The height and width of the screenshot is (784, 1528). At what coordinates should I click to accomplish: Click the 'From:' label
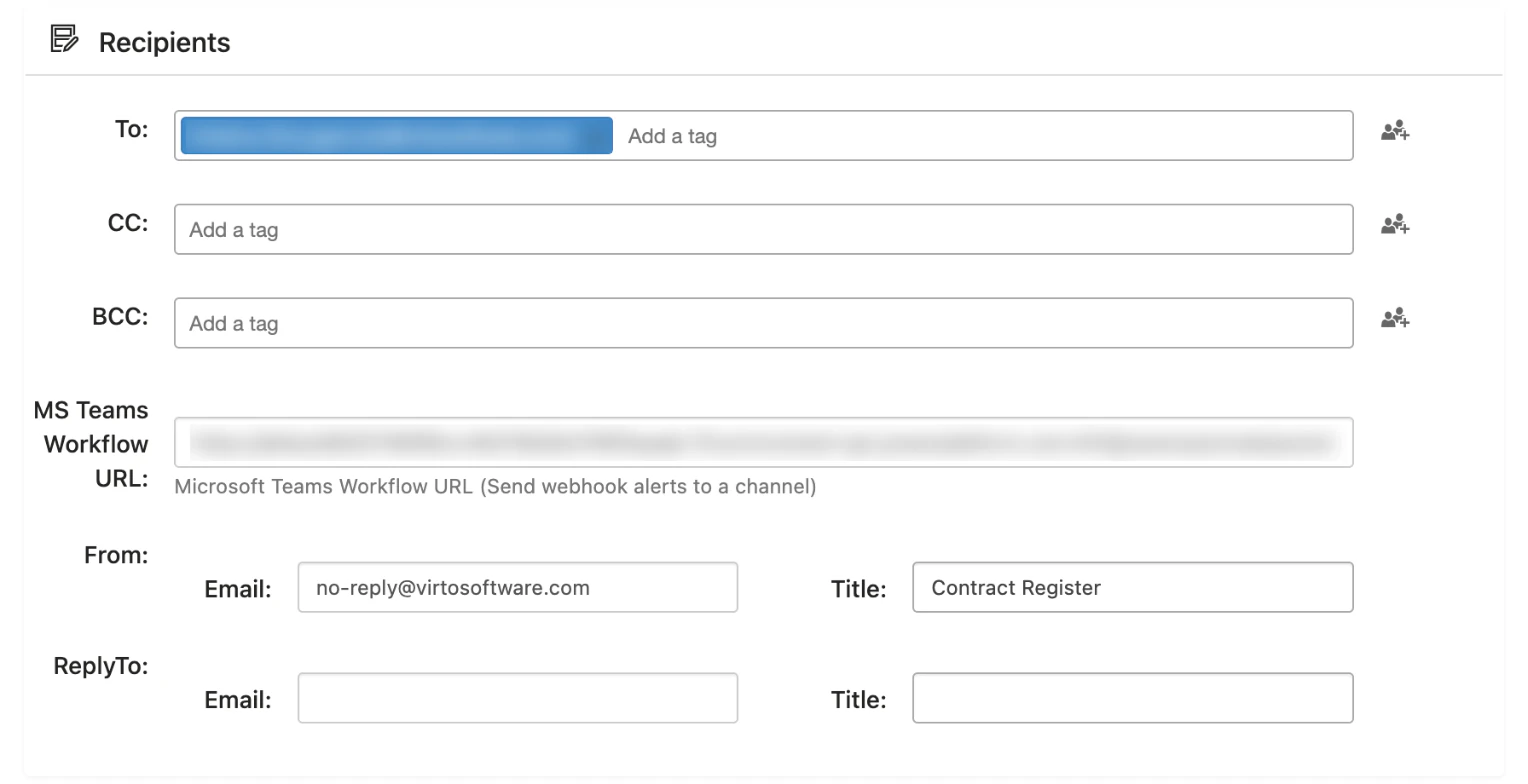tap(116, 555)
